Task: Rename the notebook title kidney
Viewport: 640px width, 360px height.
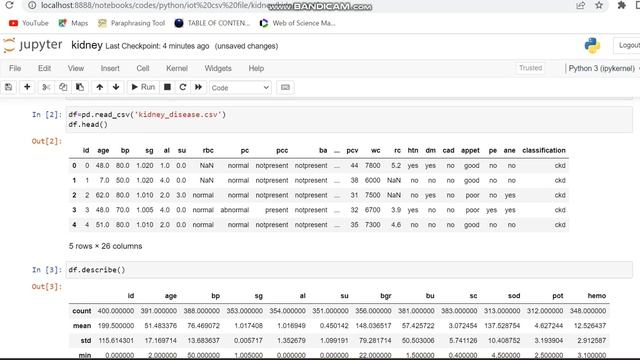Action: 87,45
